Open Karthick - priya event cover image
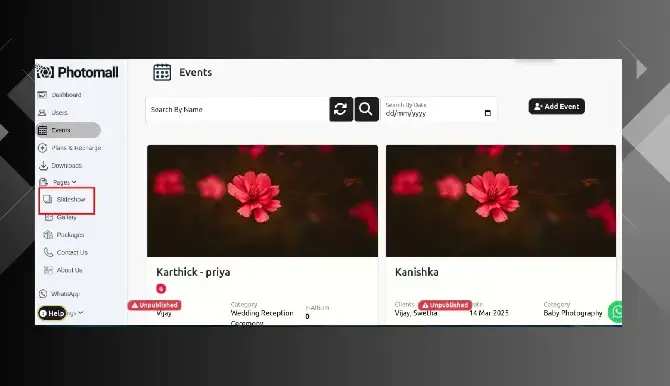 click(x=262, y=201)
